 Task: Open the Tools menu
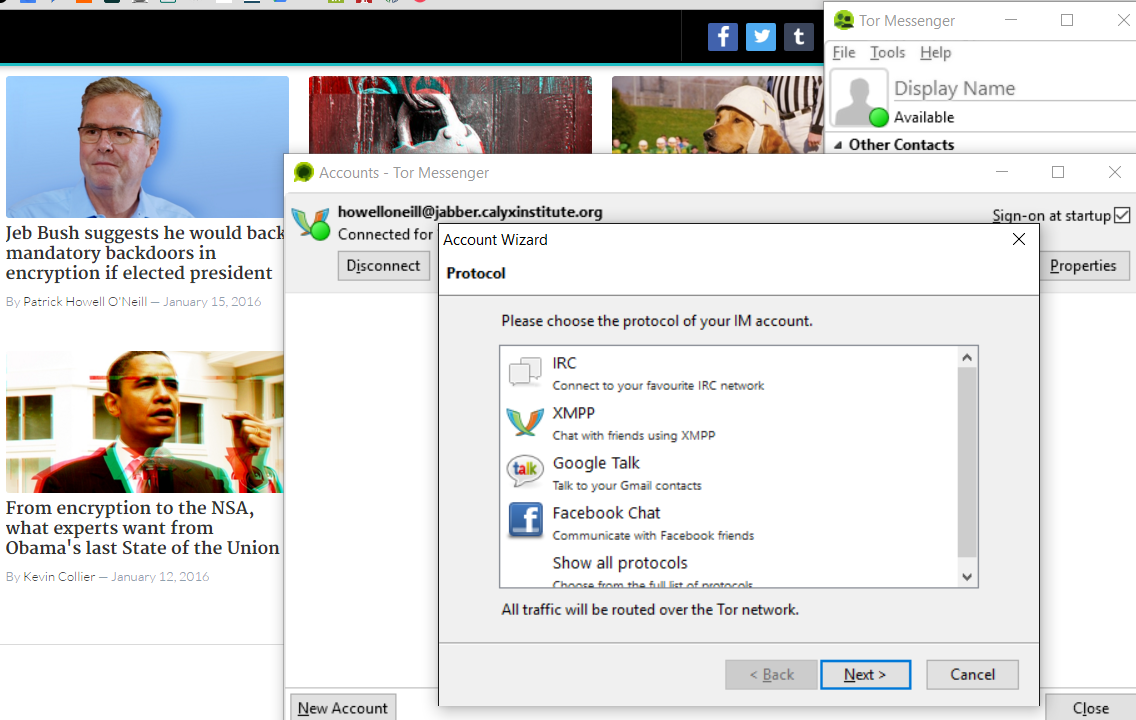887,53
